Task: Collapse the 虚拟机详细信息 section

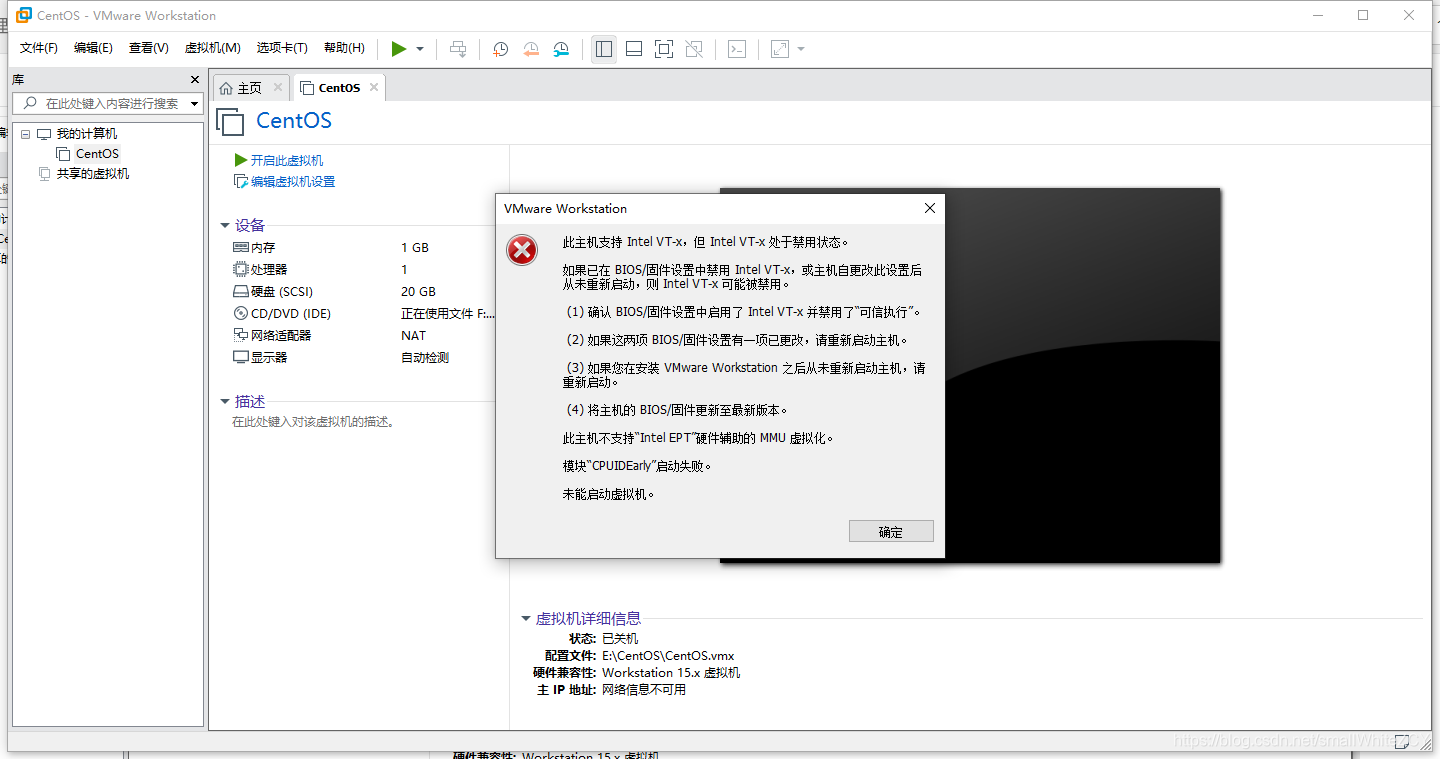Action: coord(526,619)
